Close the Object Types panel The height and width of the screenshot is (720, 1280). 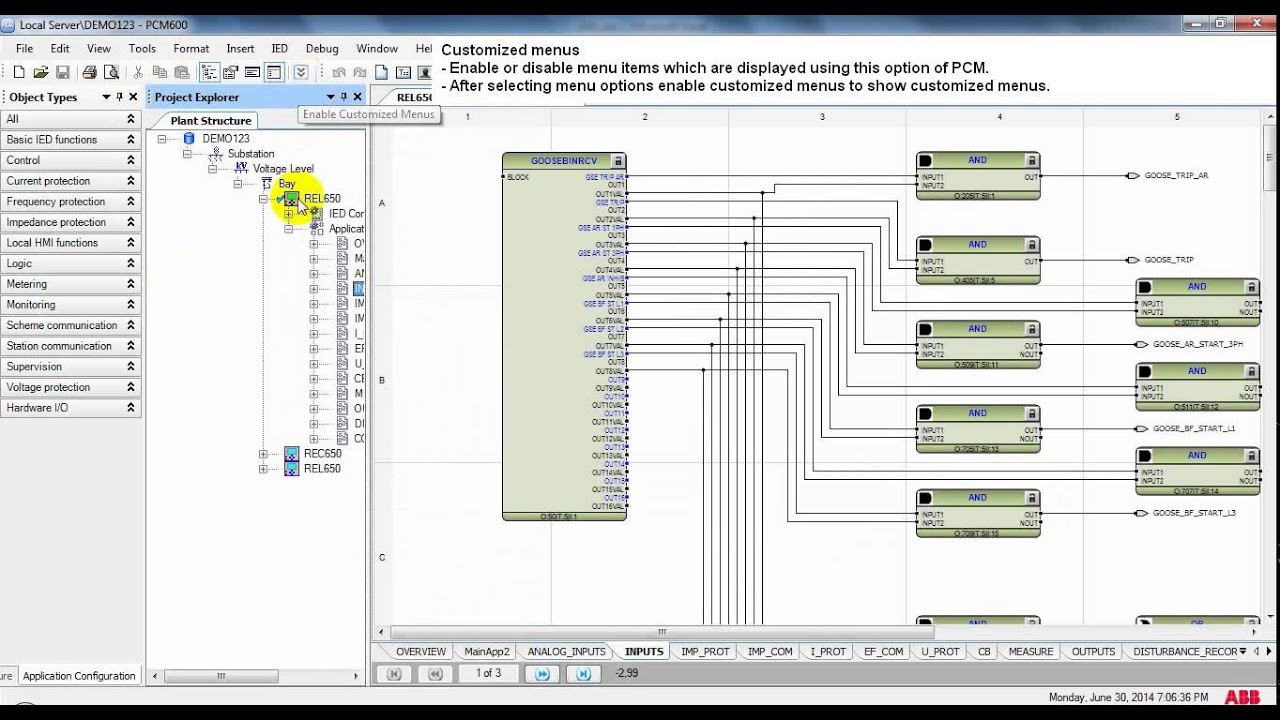click(x=133, y=97)
